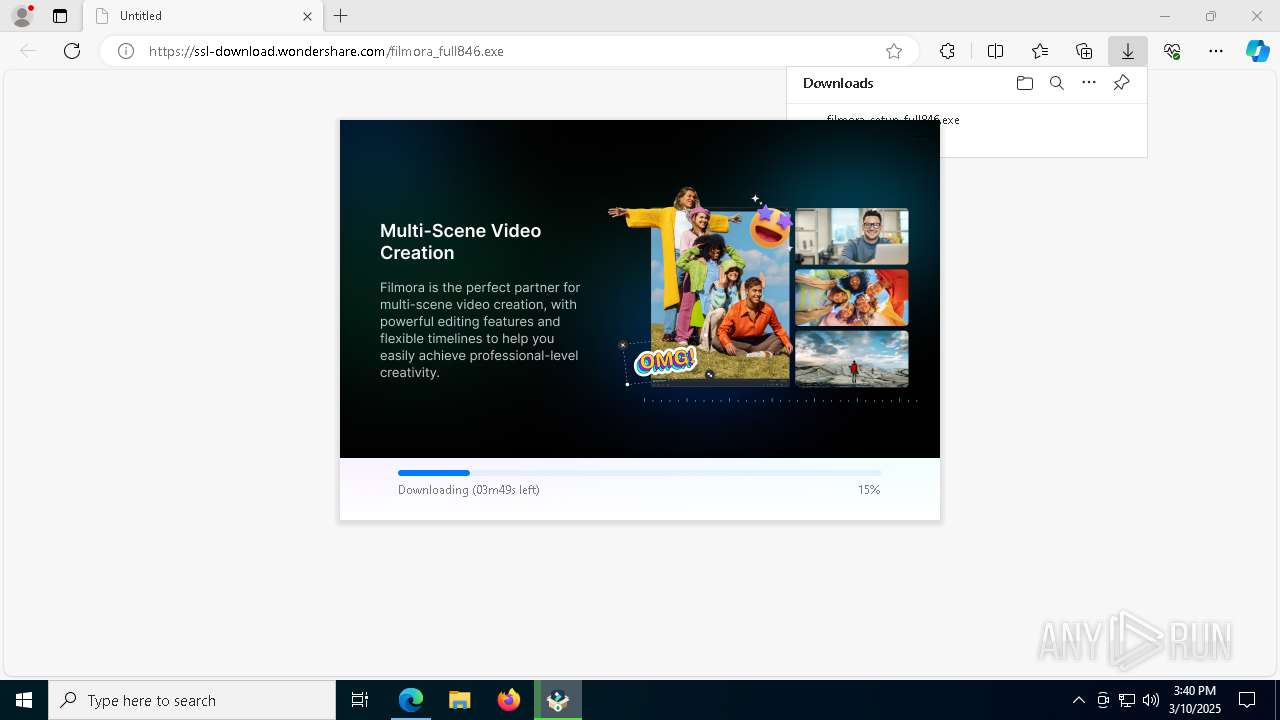Click the 15% progress value
Viewport: 1280px width, 720px height.
click(869, 490)
